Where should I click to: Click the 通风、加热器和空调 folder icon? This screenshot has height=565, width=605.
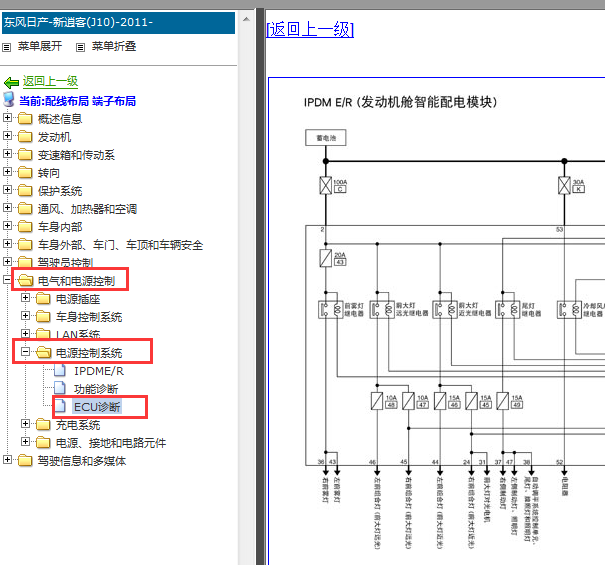[25, 208]
